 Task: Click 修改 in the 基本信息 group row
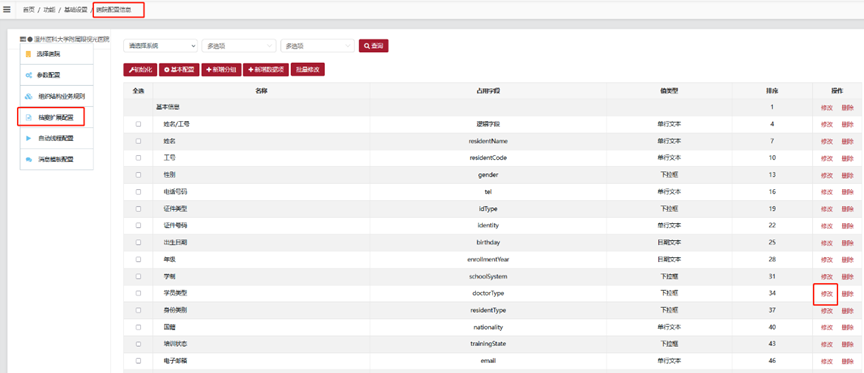tap(827, 108)
